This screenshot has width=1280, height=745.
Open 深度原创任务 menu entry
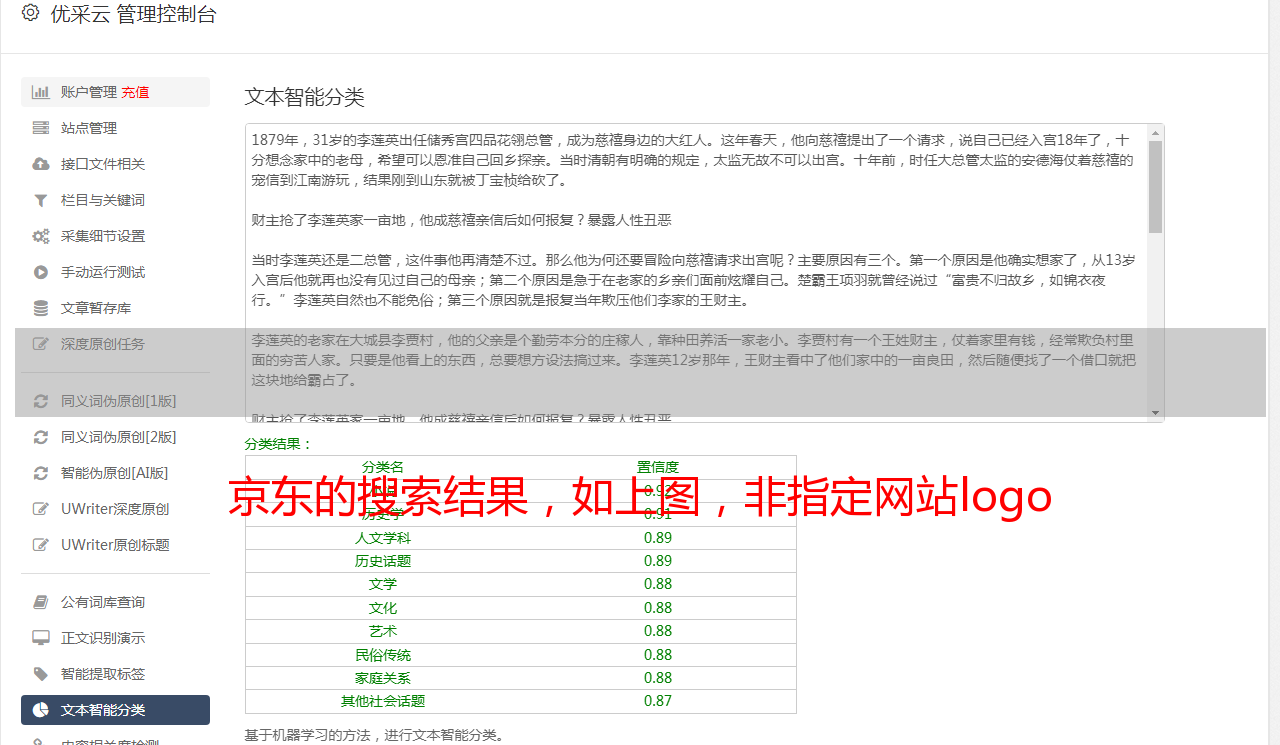pos(115,344)
